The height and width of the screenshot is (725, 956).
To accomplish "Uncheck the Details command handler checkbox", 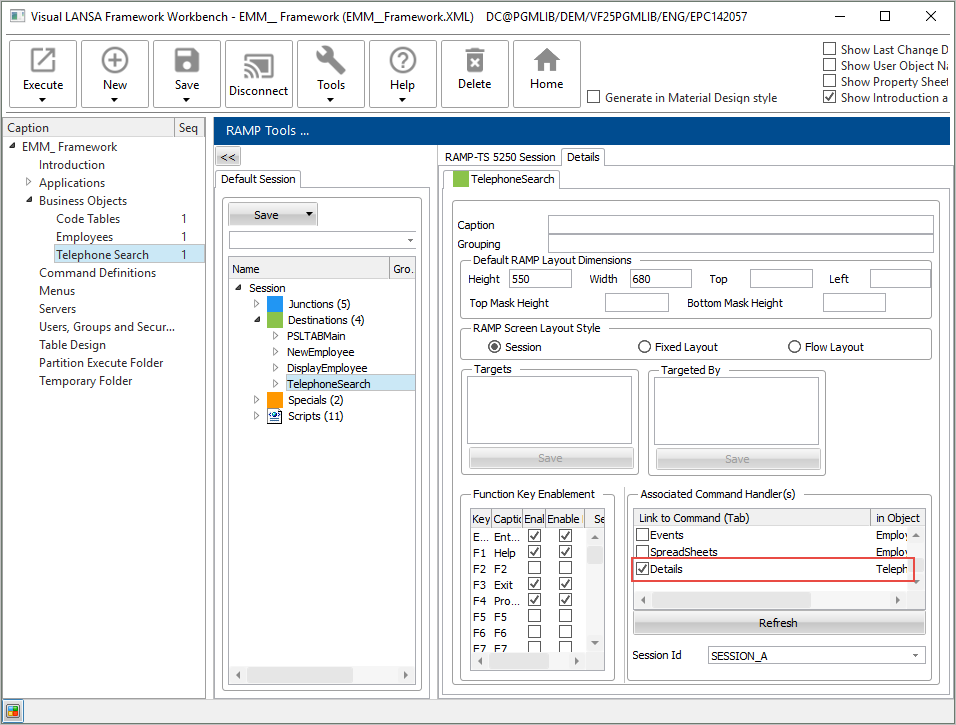I will point(642,569).
